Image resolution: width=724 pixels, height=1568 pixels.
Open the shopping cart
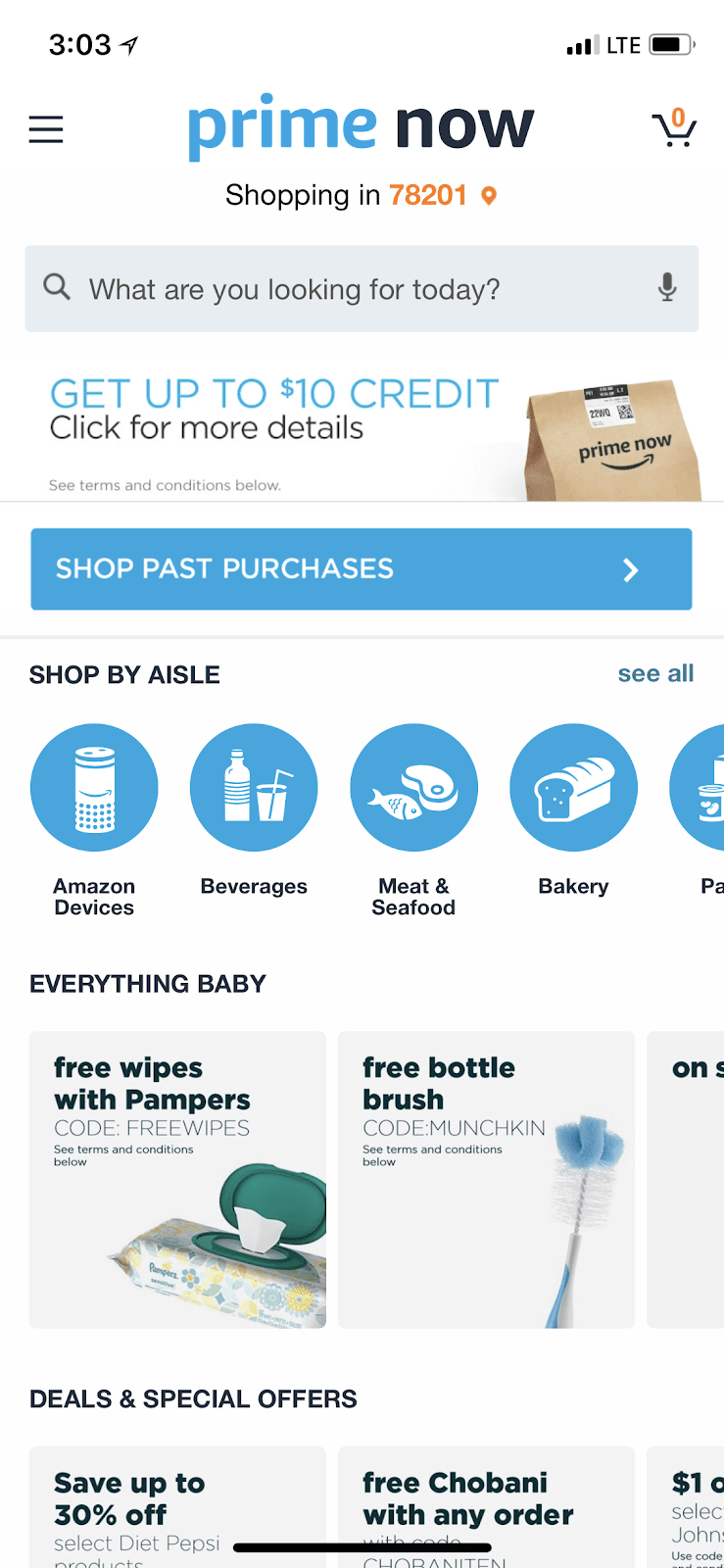point(674,128)
